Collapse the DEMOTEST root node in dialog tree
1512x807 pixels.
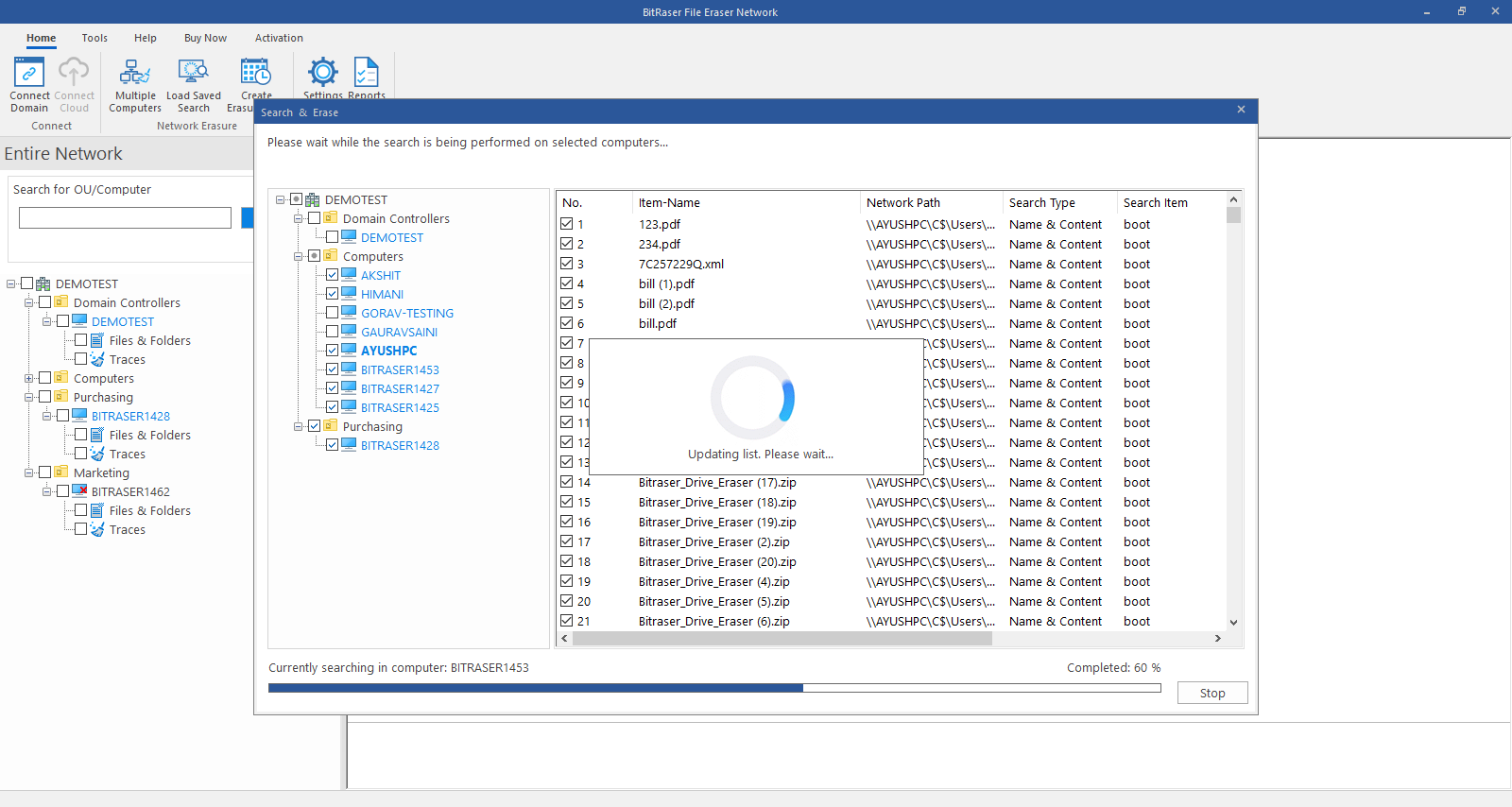tap(281, 199)
